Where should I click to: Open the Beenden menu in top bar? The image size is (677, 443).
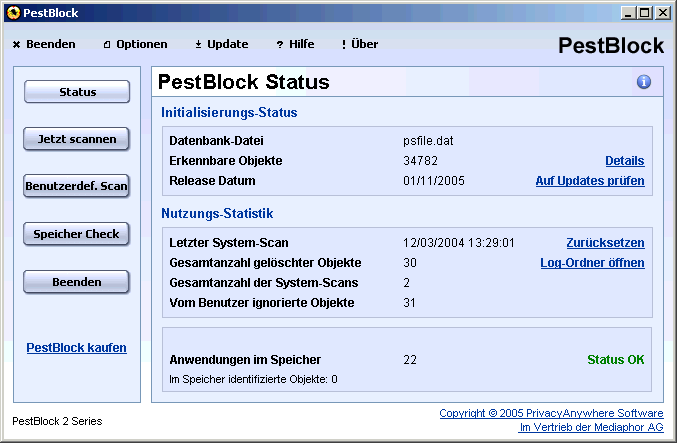click(x=44, y=44)
